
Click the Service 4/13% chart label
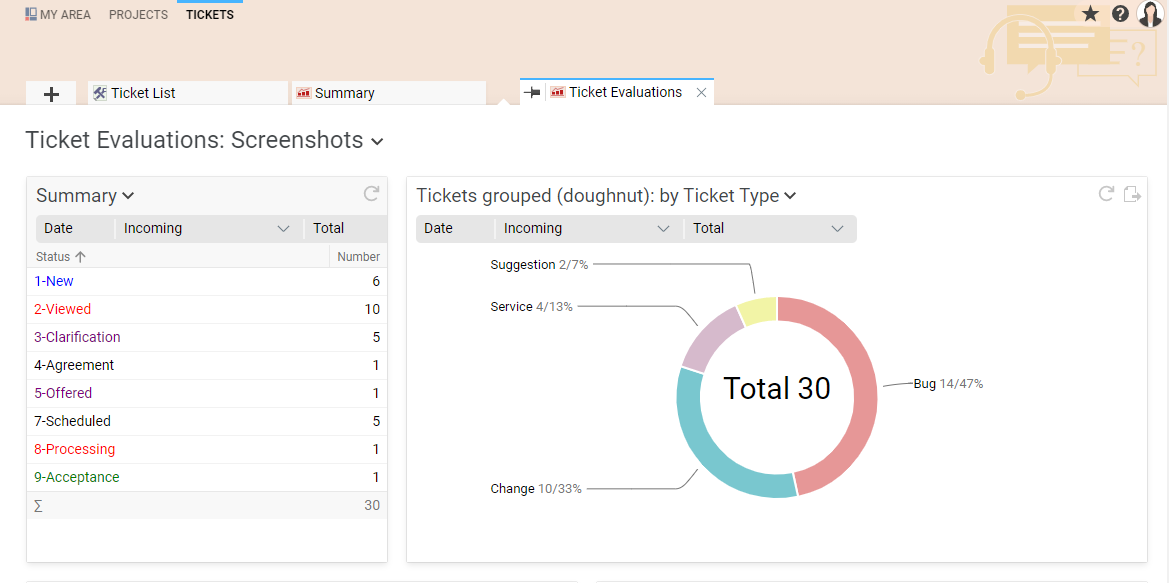[x=532, y=306]
